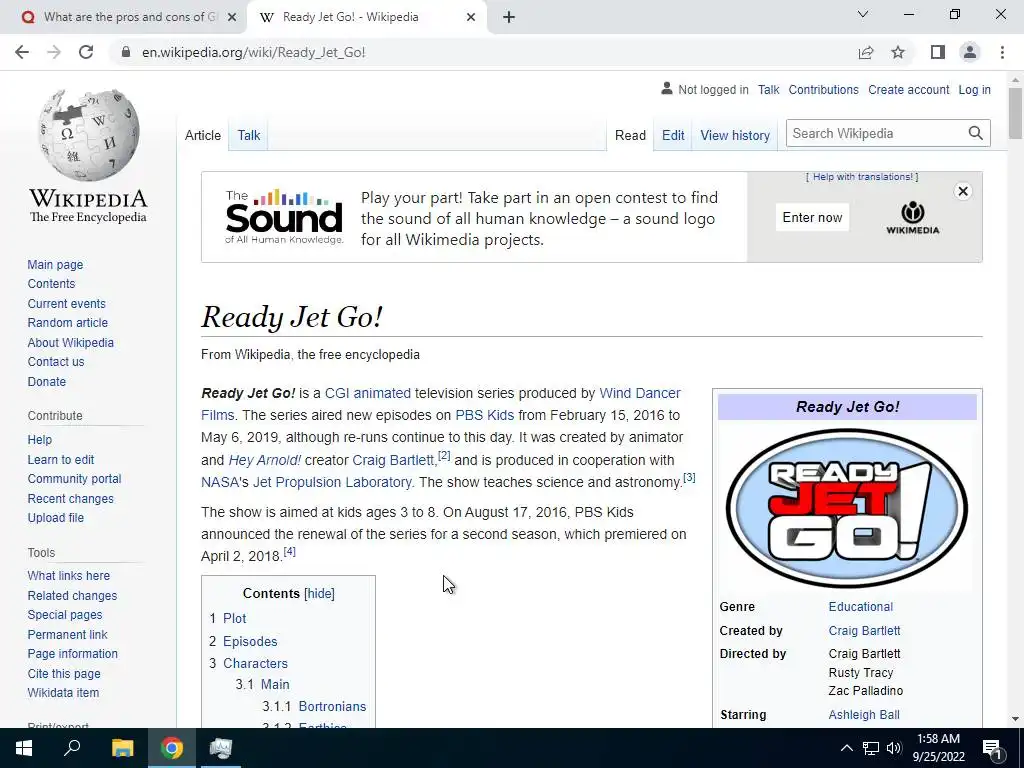The image size is (1024, 768).
Task: Bookmark this page with the star
Action: pos(898,52)
